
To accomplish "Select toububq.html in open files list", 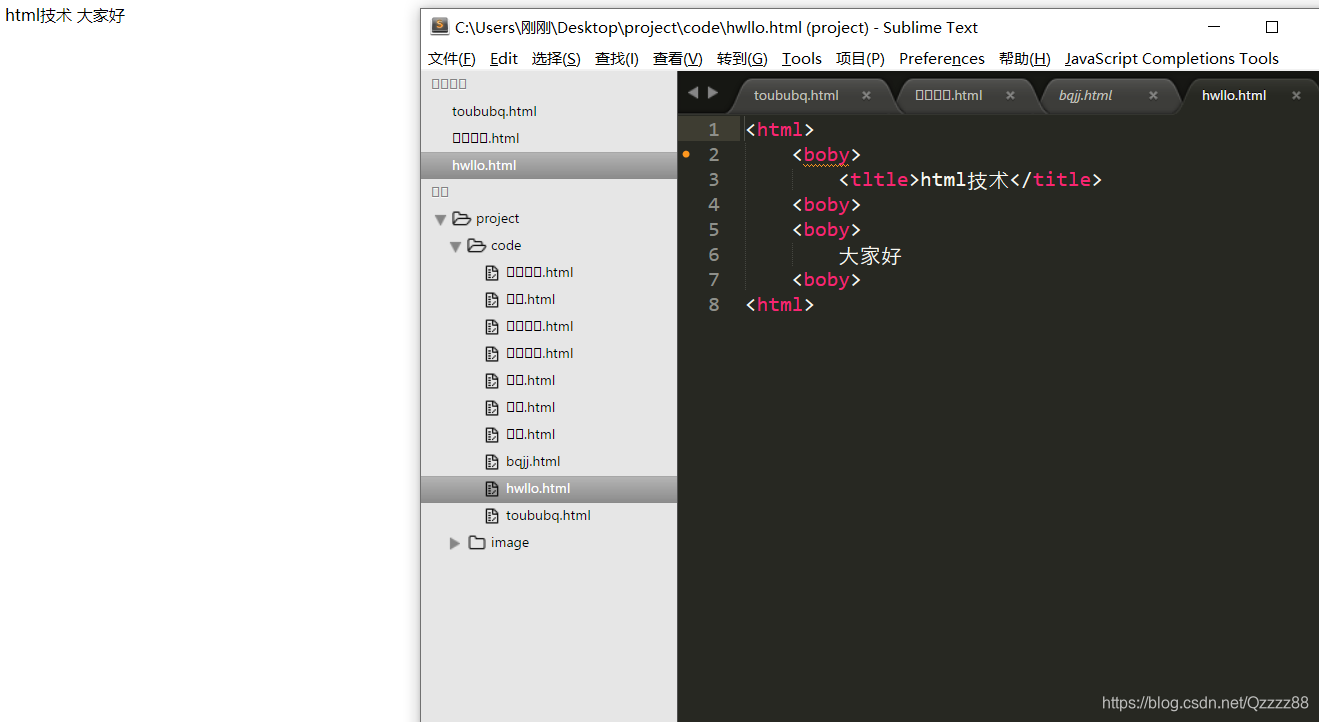I will click(x=549, y=111).
